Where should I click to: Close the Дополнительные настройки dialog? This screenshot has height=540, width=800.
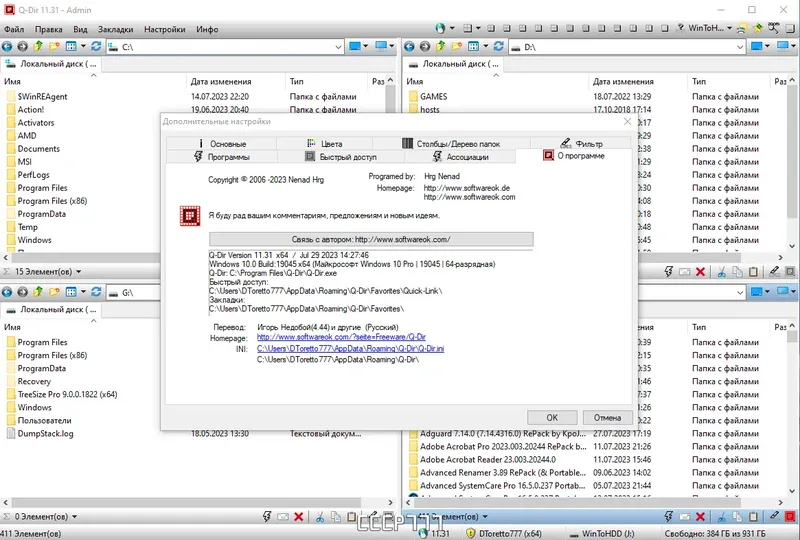628,121
